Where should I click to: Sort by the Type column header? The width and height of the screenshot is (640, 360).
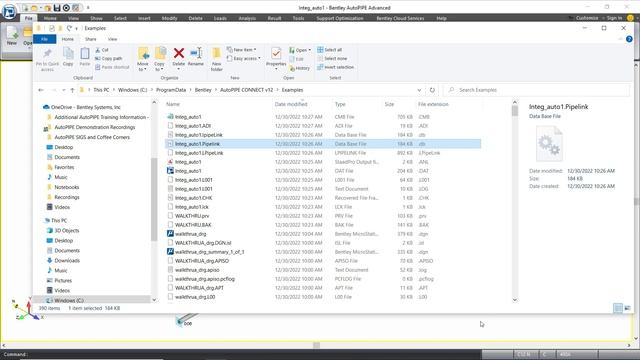coord(340,104)
